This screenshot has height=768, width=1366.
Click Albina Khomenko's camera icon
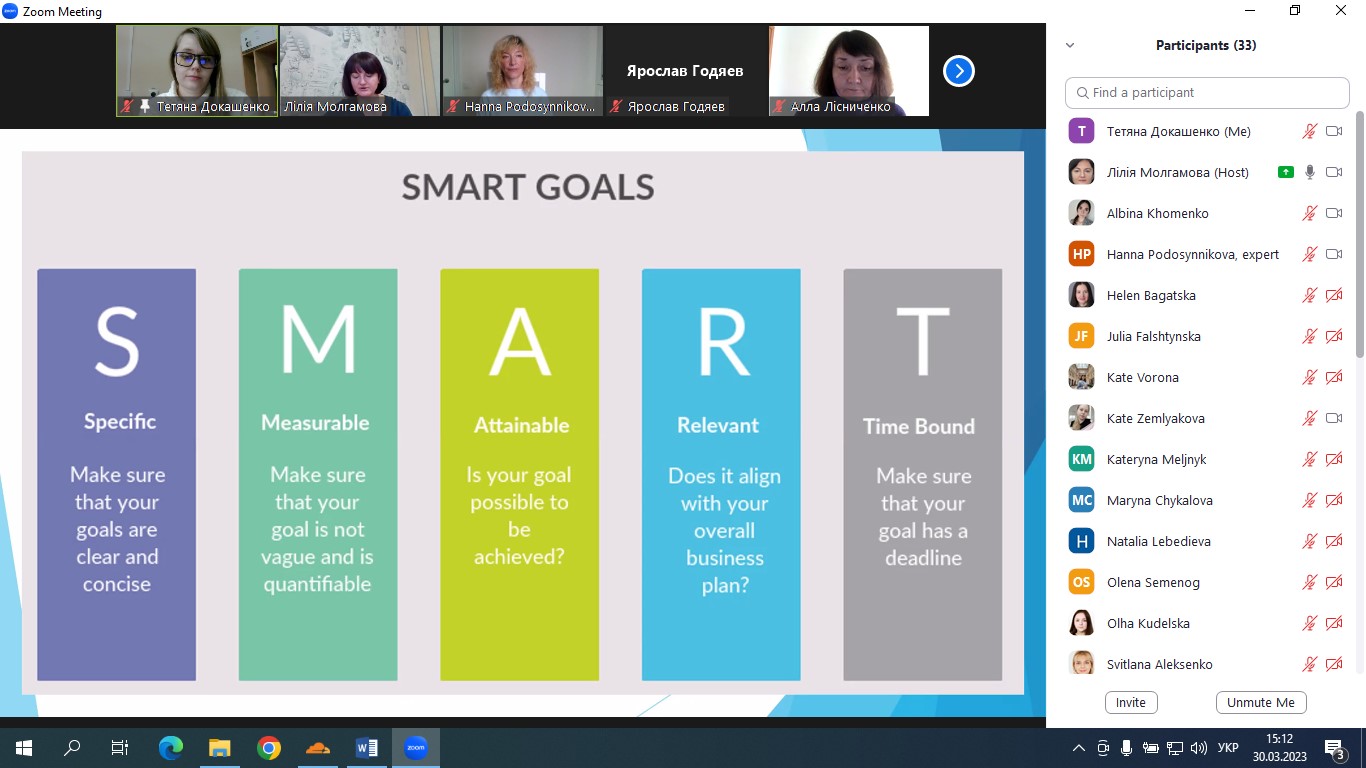[1334, 213]
